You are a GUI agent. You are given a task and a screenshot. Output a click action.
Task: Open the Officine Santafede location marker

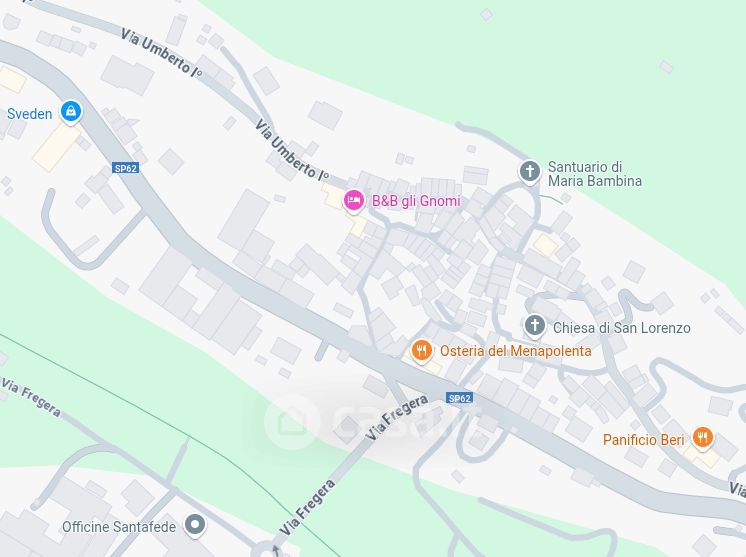tap(195, 526)
